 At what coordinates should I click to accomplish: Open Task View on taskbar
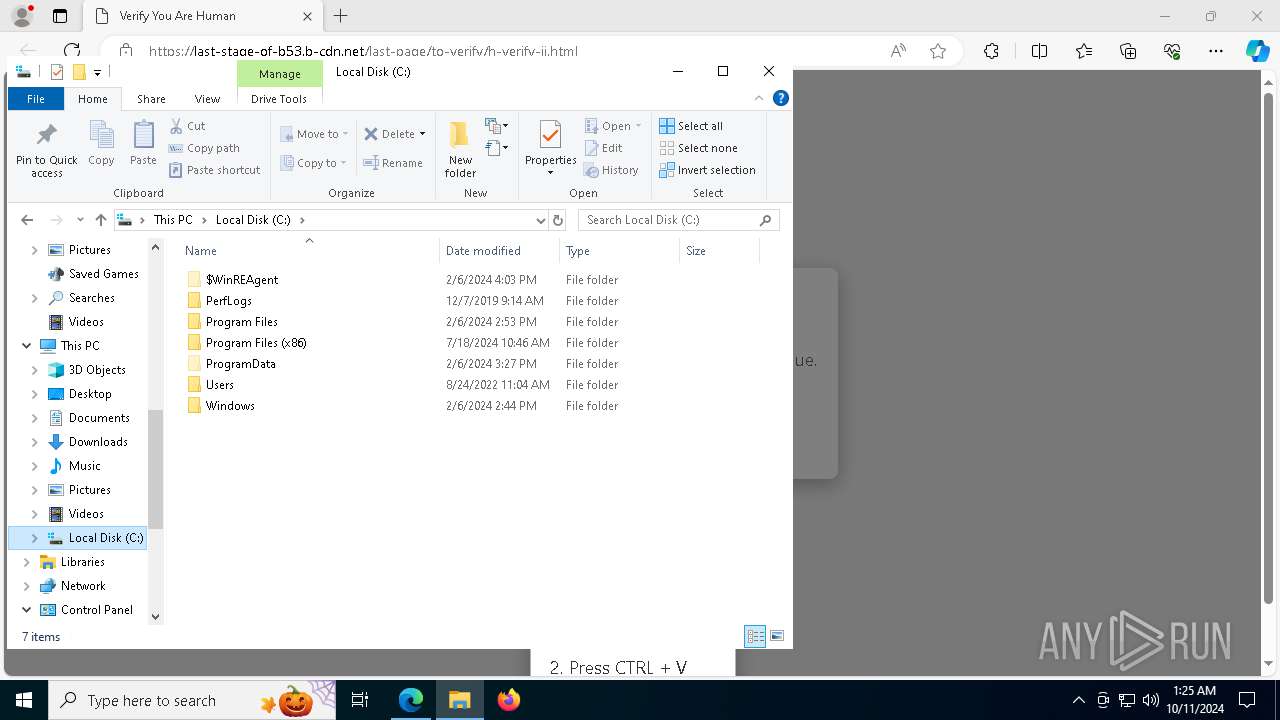(360, 700)
